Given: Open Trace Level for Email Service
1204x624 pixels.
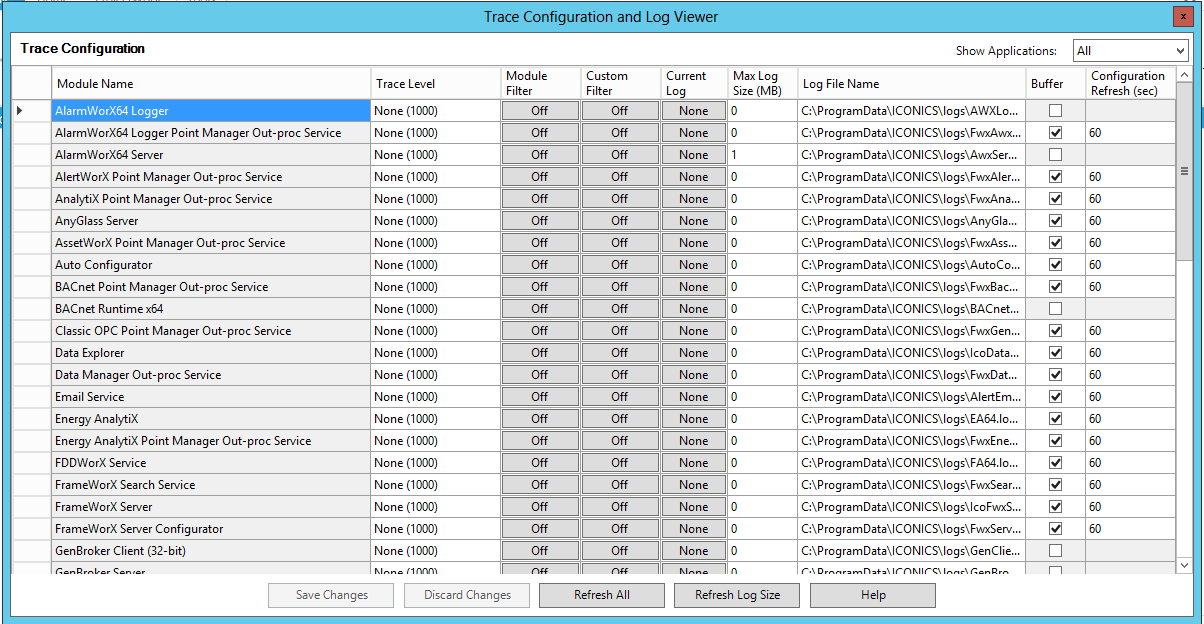Looking at the screenshot, I should click(434, 397).
